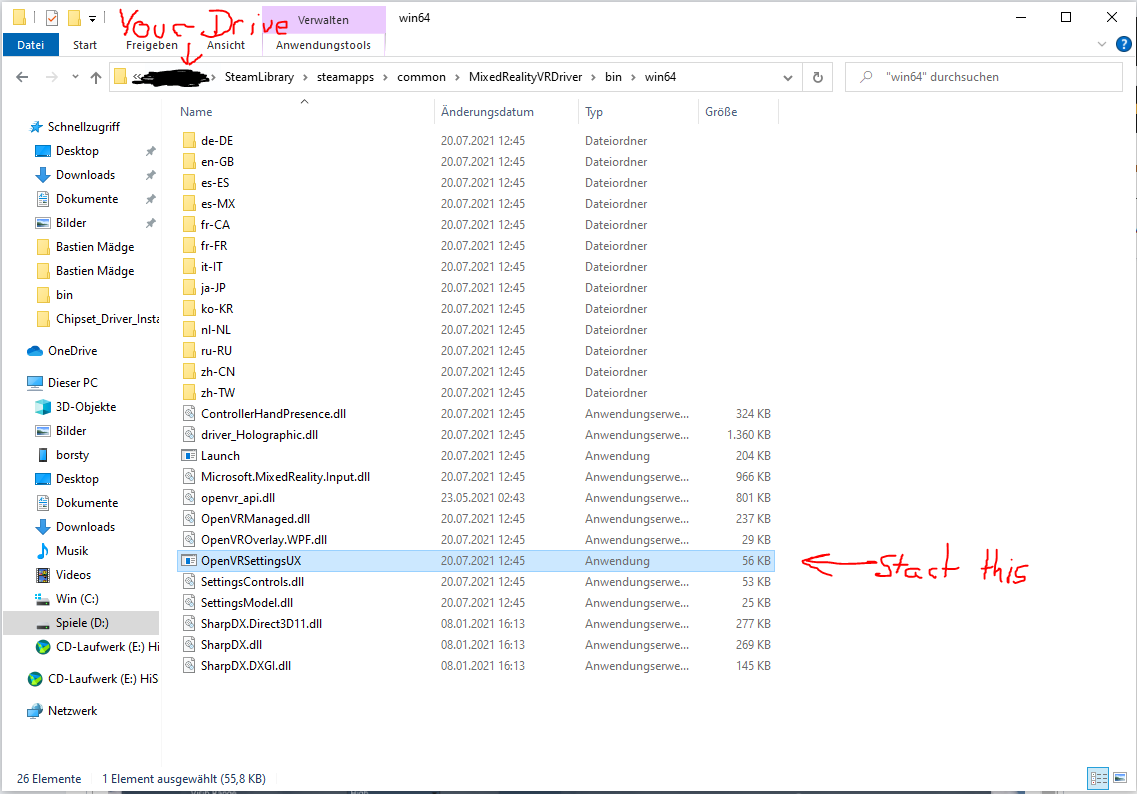This screenshot has width=1137, height=794.
Task: Select Schnellzugriff in navigation pane
Action: (83, 127)
